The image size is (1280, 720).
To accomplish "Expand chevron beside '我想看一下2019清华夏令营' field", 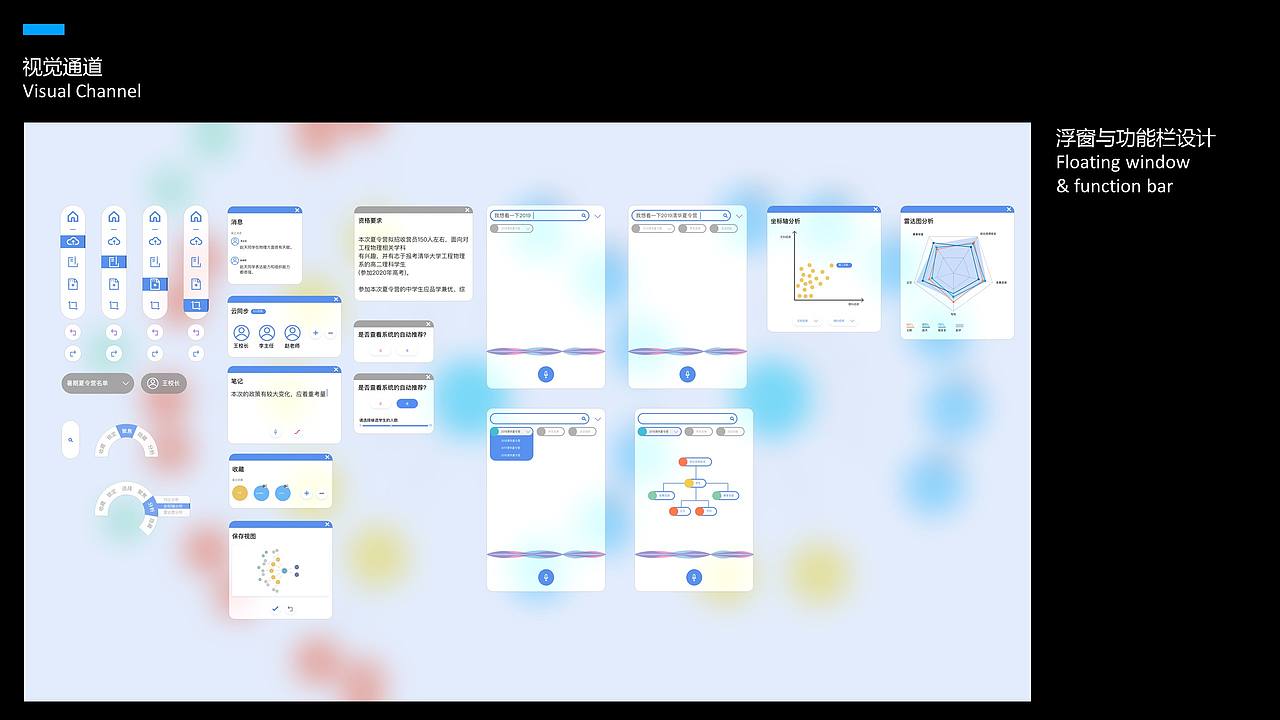I will coord(739,216).
